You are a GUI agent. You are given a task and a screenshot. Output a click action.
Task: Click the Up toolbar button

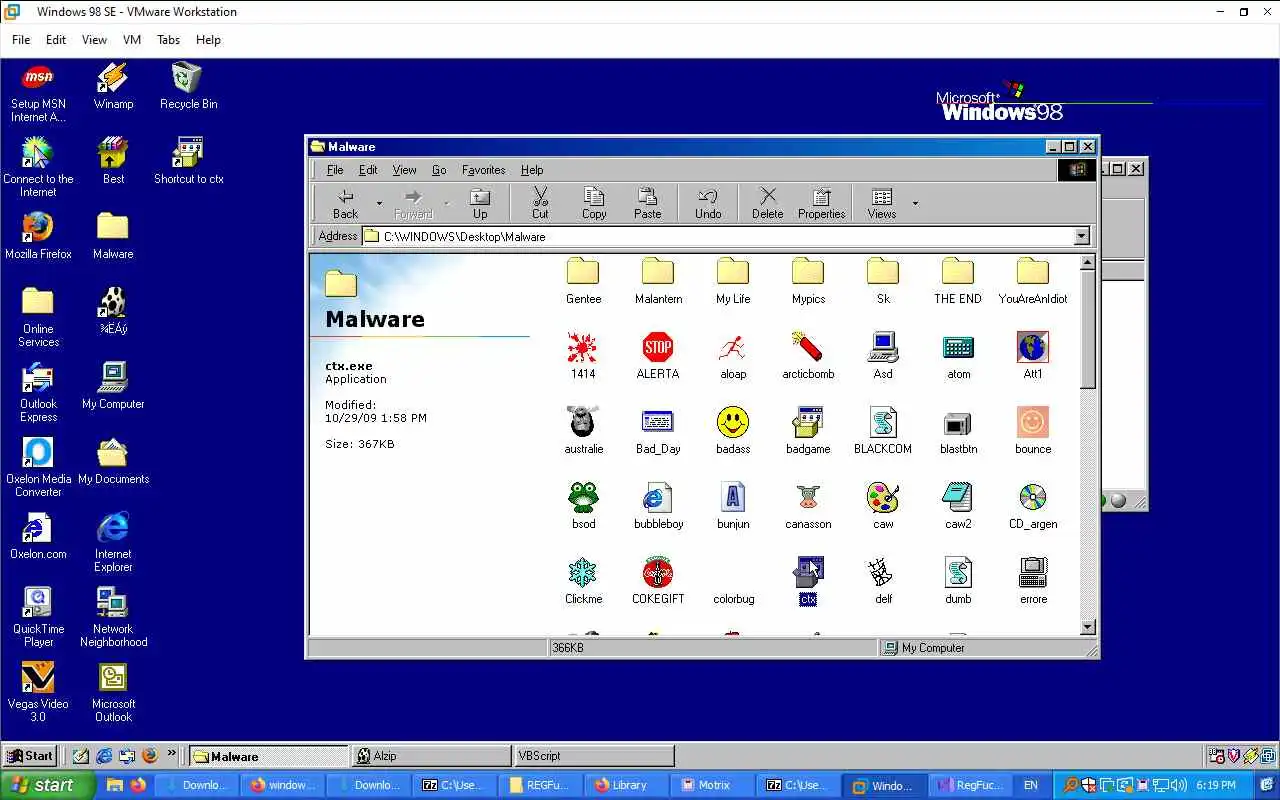(480, 203)
